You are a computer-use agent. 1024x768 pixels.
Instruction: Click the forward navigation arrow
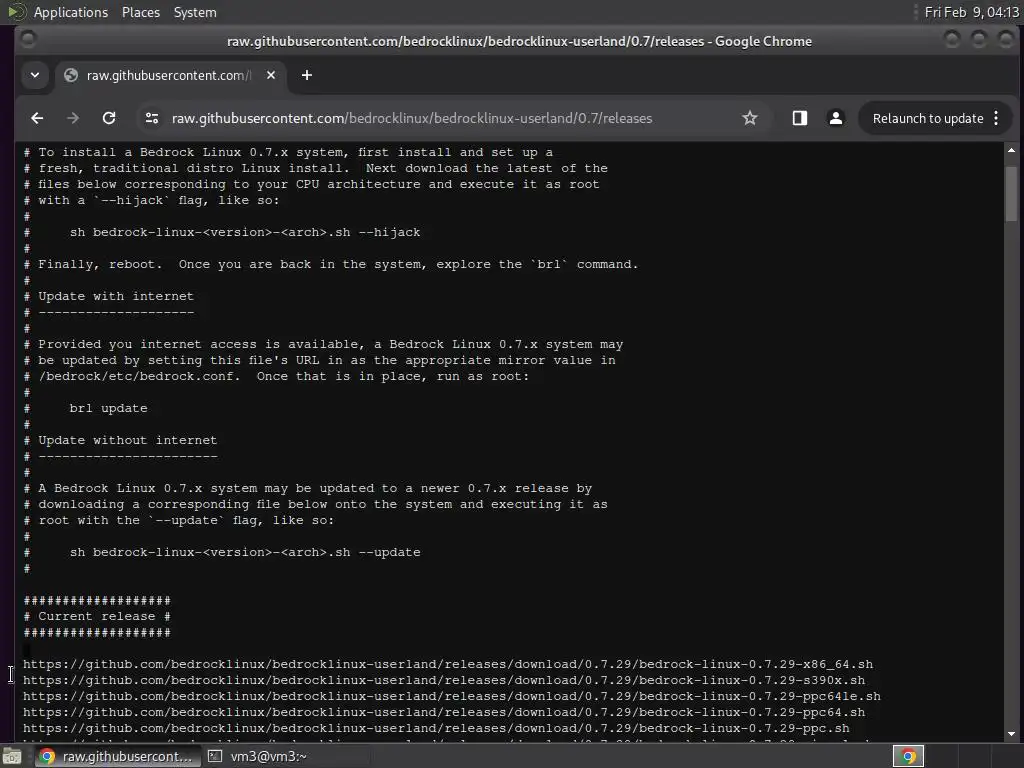click(x=73, y=118)
